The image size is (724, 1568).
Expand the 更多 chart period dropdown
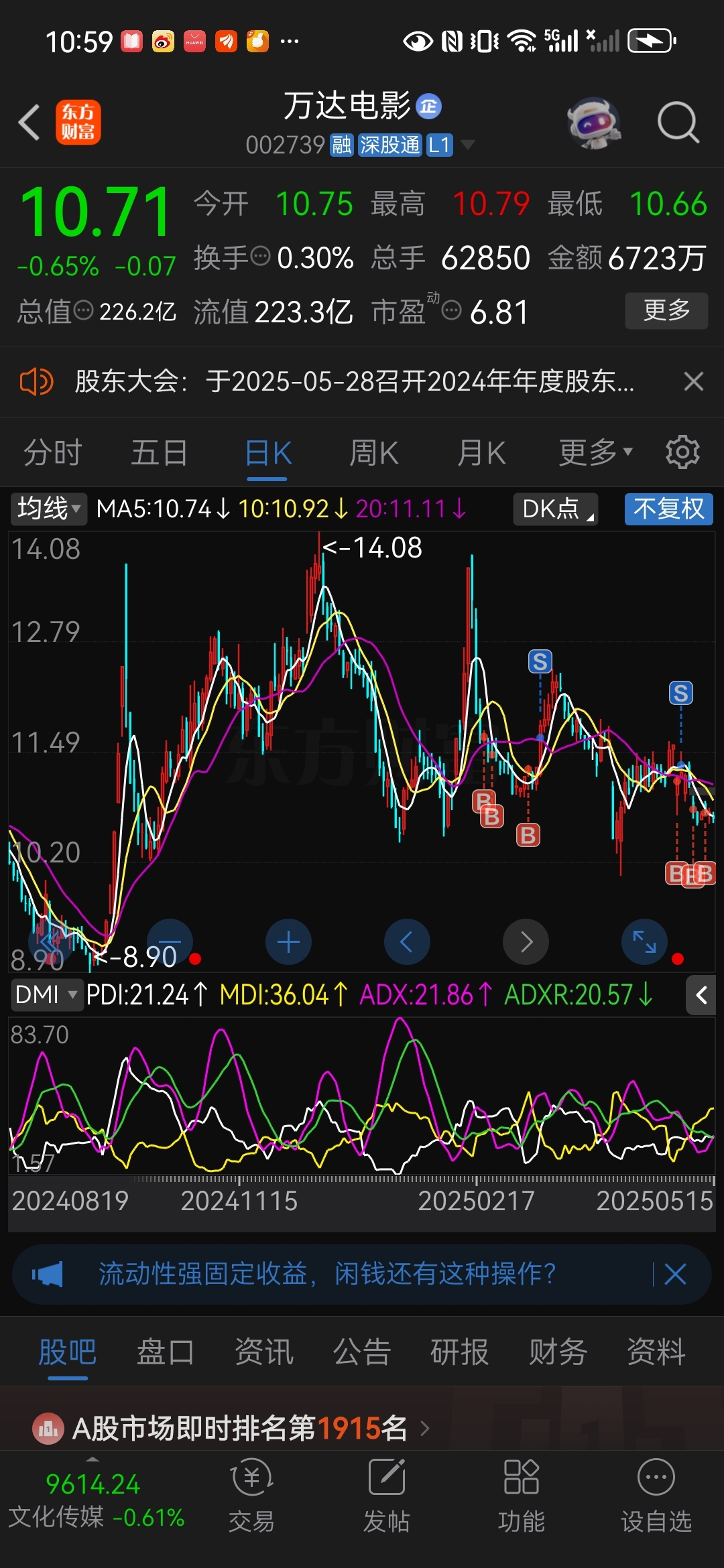click(x=595, y=453)
